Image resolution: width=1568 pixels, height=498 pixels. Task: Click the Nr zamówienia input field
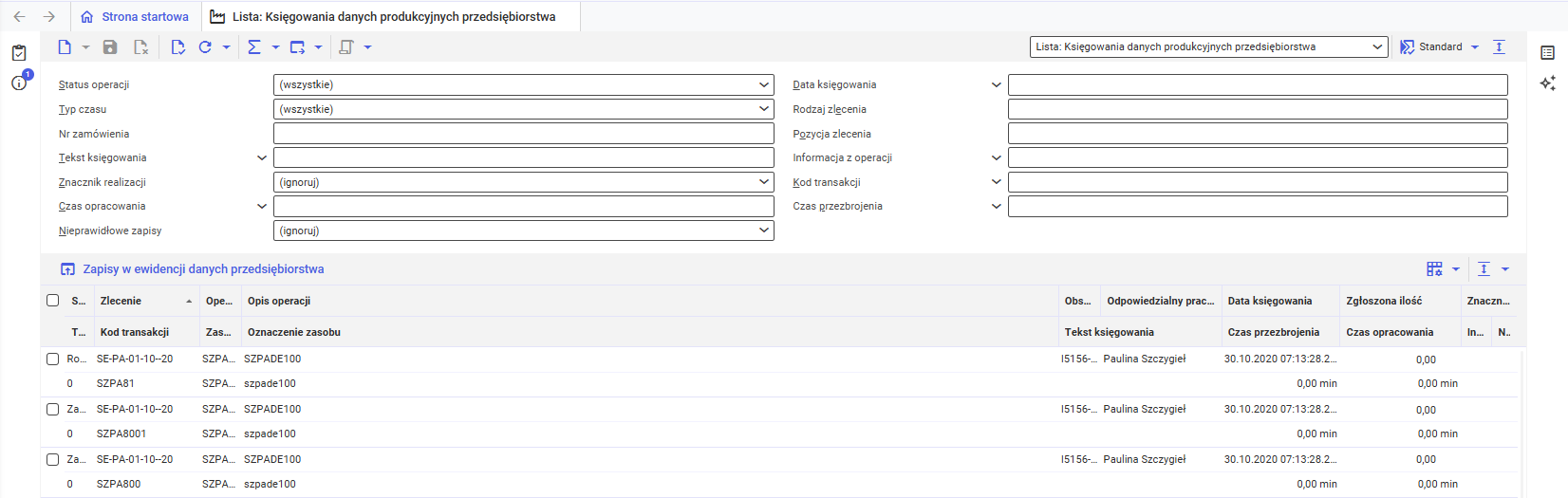523,134
